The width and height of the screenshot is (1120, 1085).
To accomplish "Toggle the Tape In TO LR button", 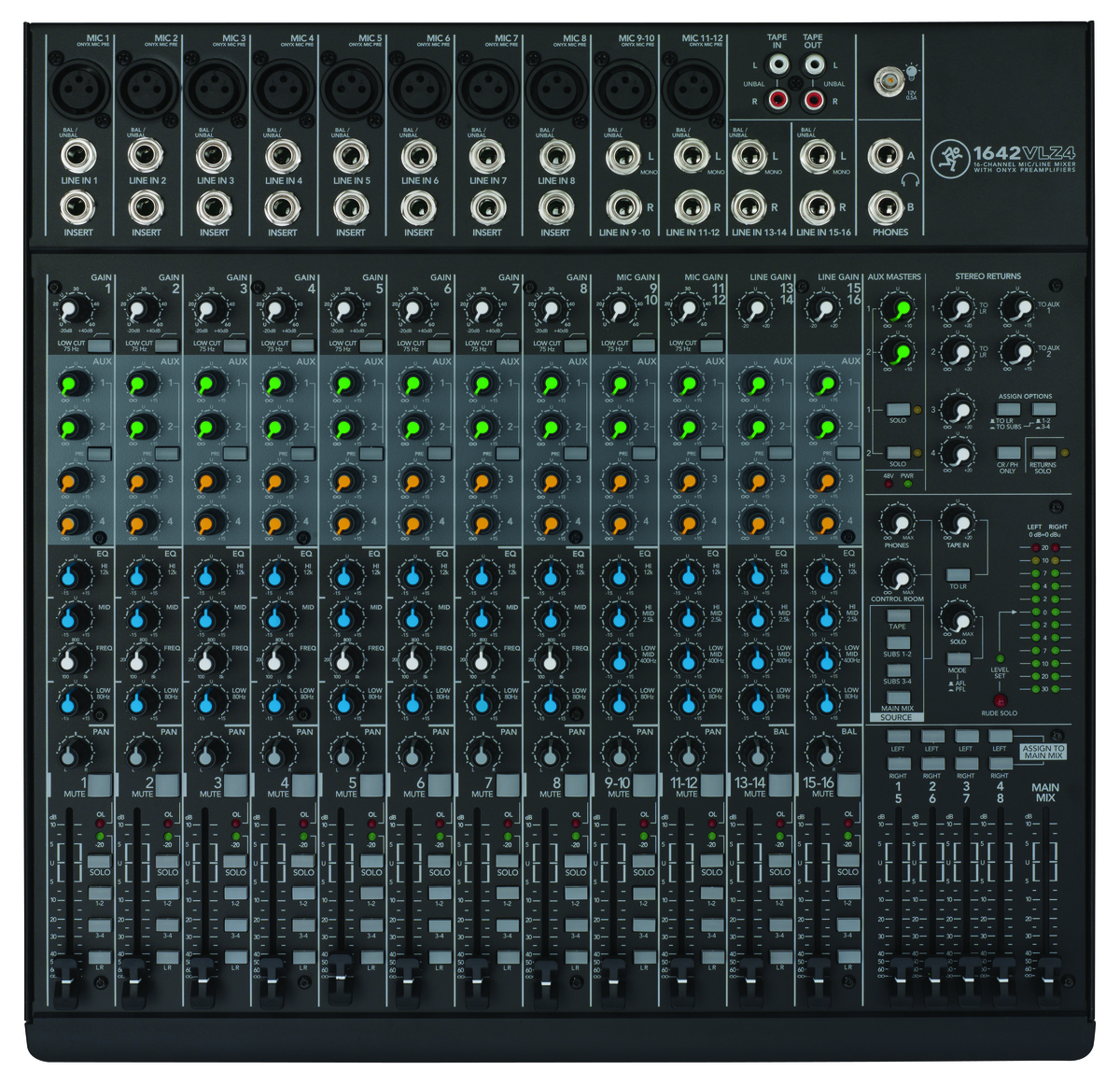I will coord(958,573).
